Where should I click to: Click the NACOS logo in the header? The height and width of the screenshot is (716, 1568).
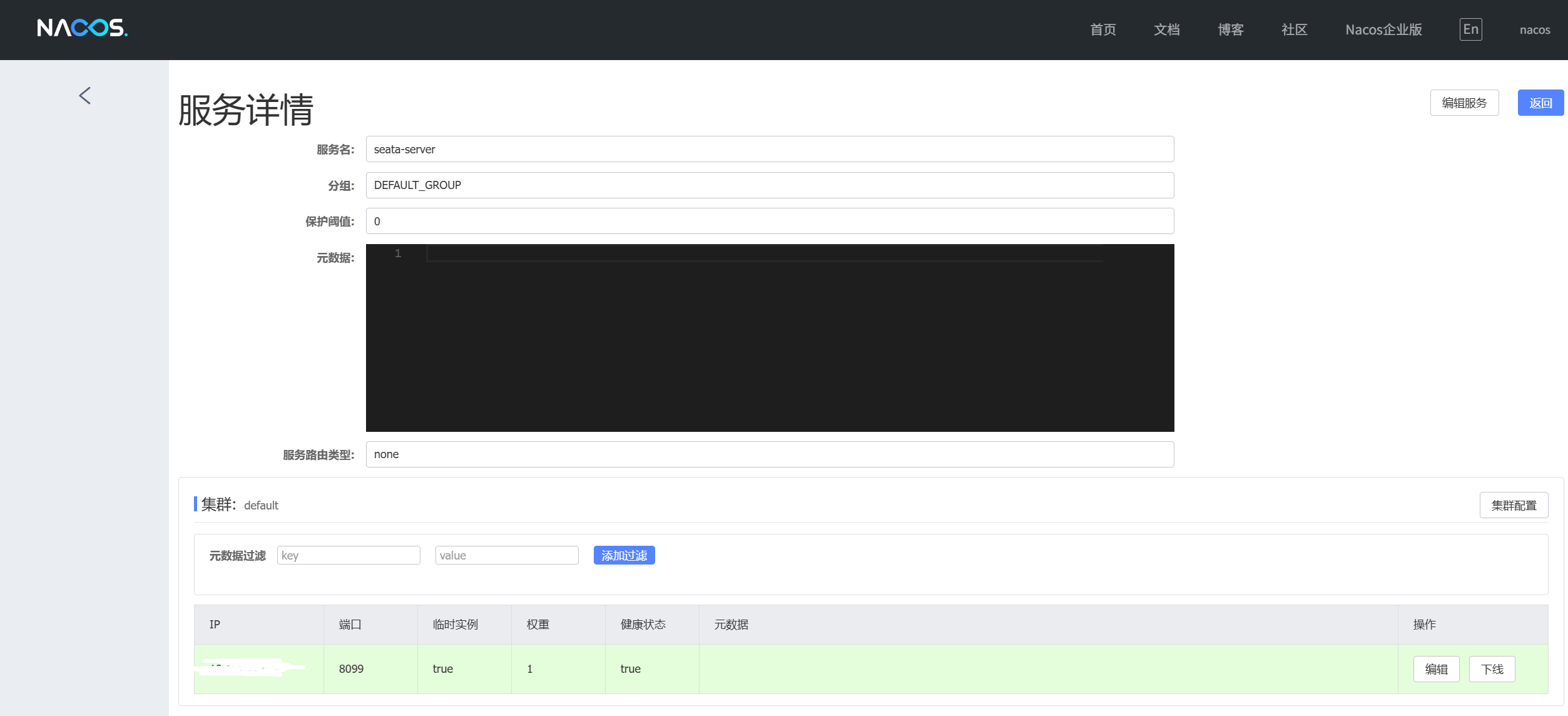point(82,29)
